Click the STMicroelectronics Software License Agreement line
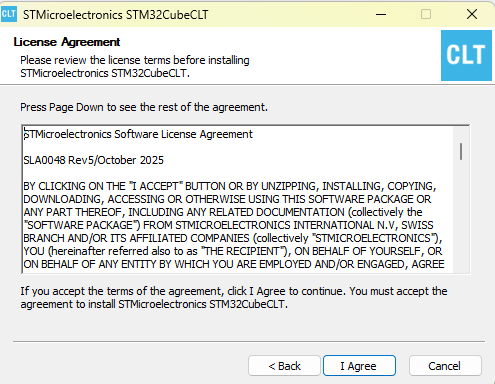This screenshot has width=495, height=384. 138,134
